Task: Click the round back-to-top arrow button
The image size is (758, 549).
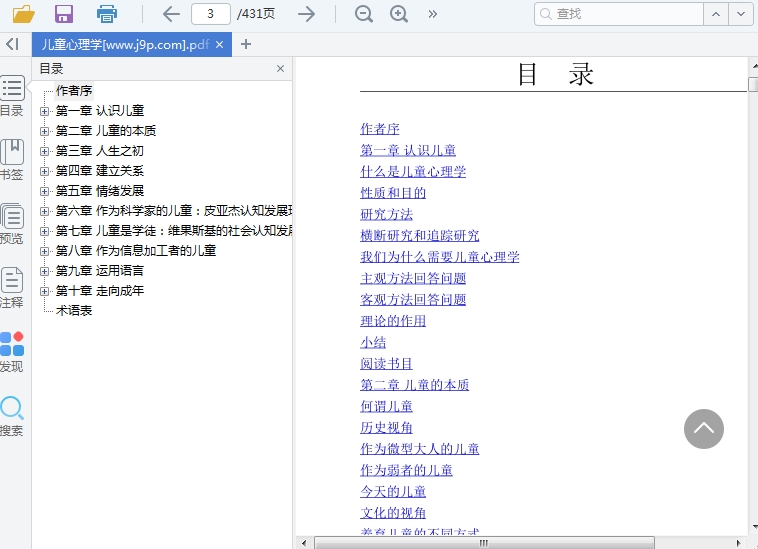Action: tap(704, 429)
